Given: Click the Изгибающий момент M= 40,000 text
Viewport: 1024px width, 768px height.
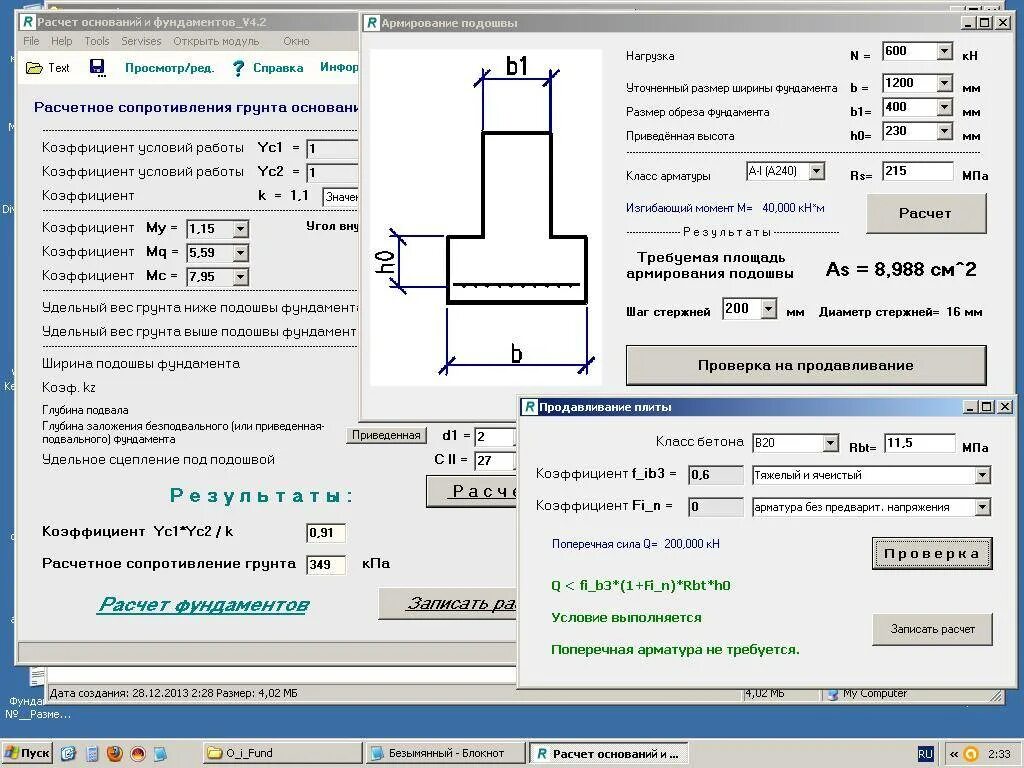Looking at the screenshot, I should [x=725, y=208].
